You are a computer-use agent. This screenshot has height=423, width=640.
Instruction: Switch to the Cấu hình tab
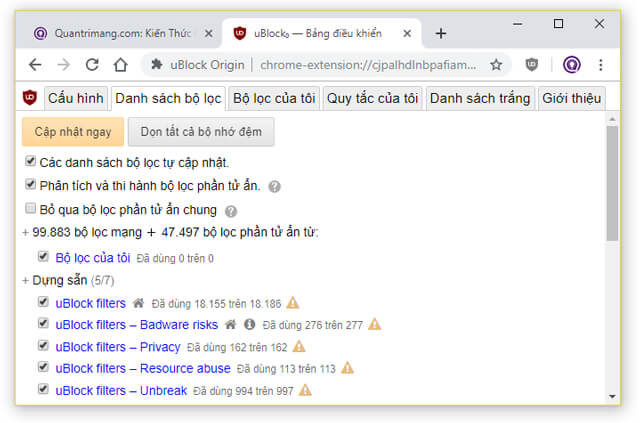76,98
